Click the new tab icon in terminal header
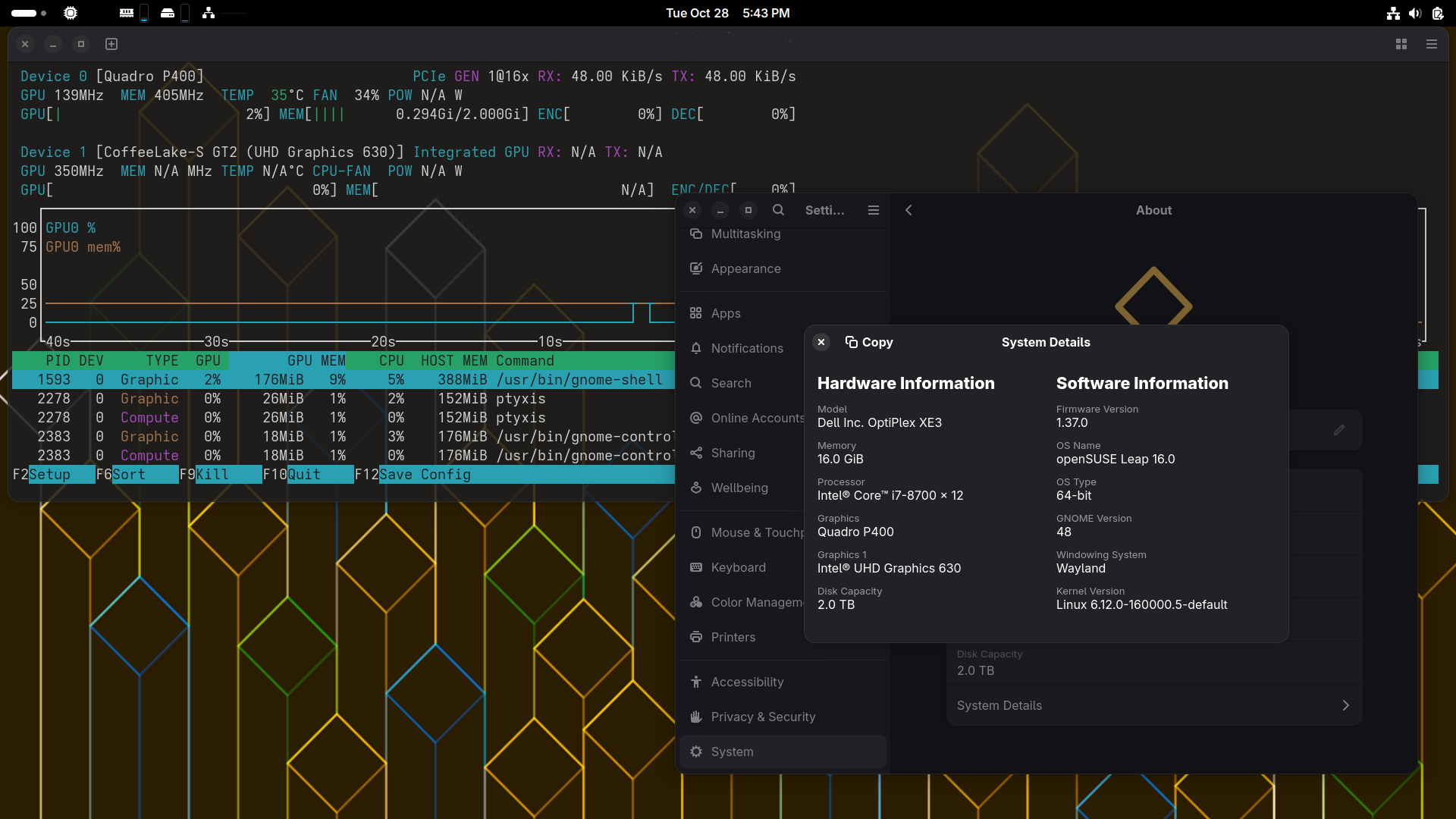1456x819 pixels. click(x=111, y=44)
